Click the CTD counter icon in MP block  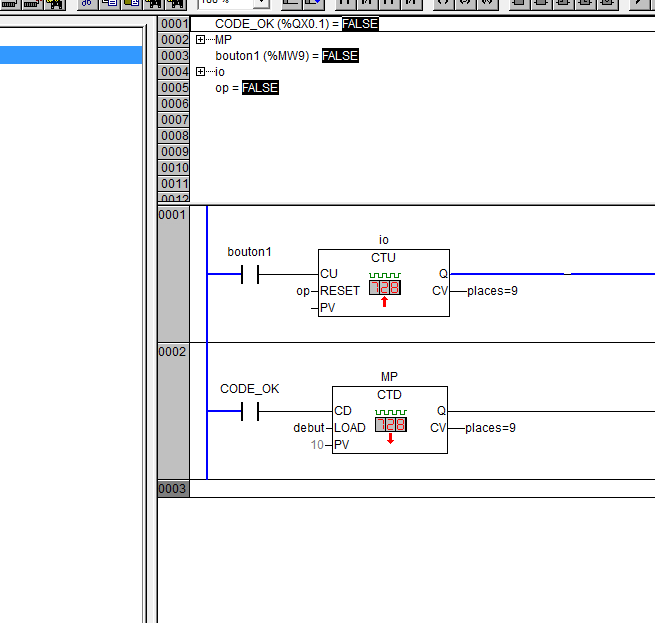pyautogui.click(x=390, y=424)
